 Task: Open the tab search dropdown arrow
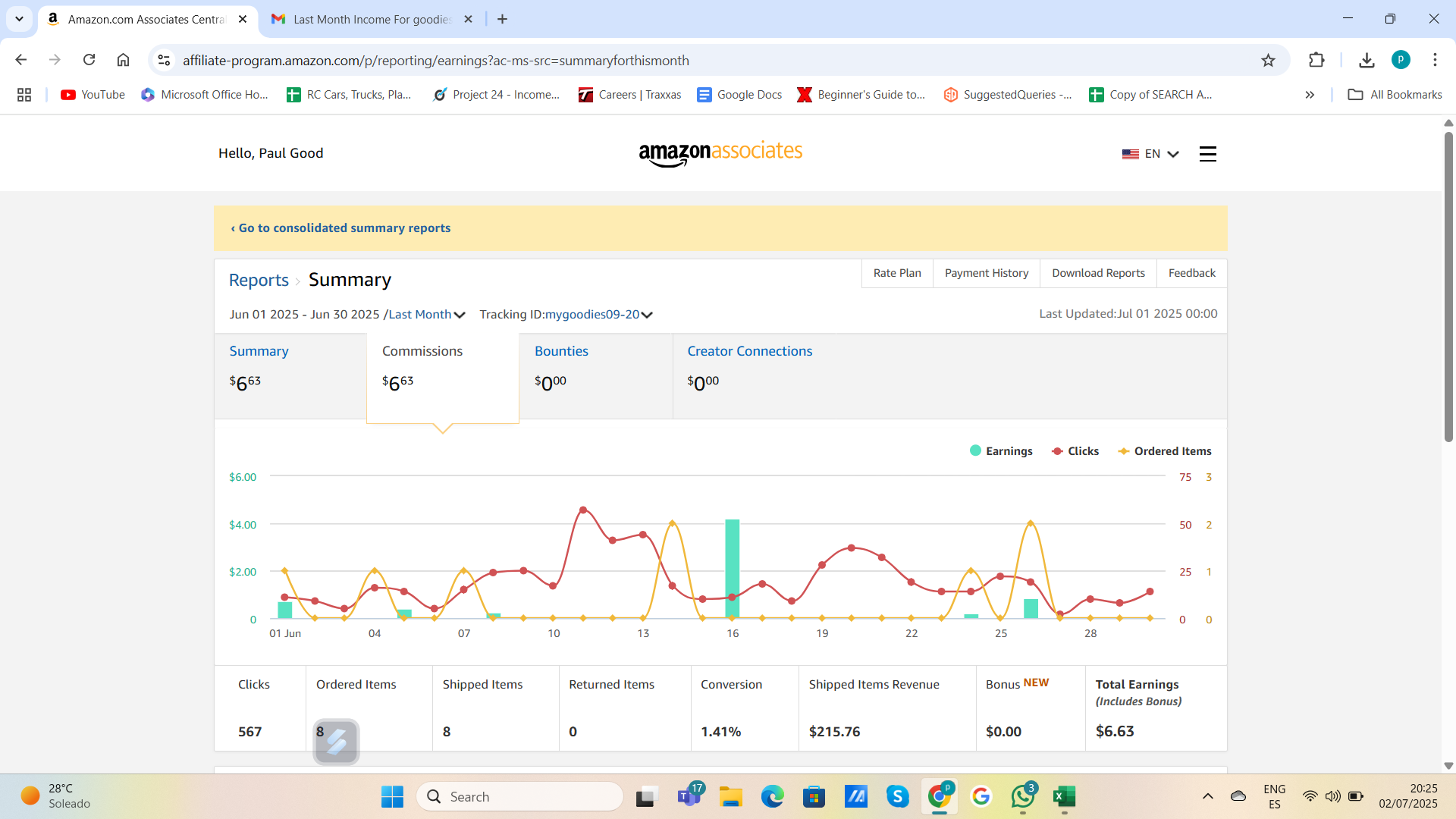coord(19,19)
